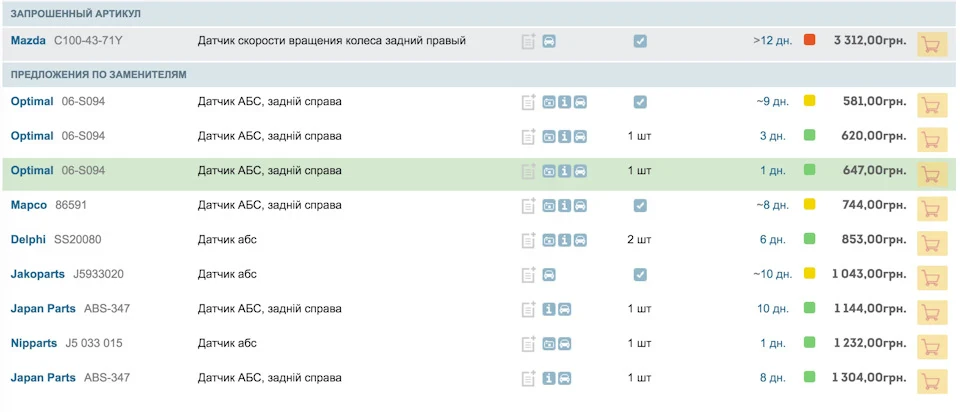Add Japan Parts 1 144,00грн. offer to cart
960x412 pixels.
click(x=931, y=312)
